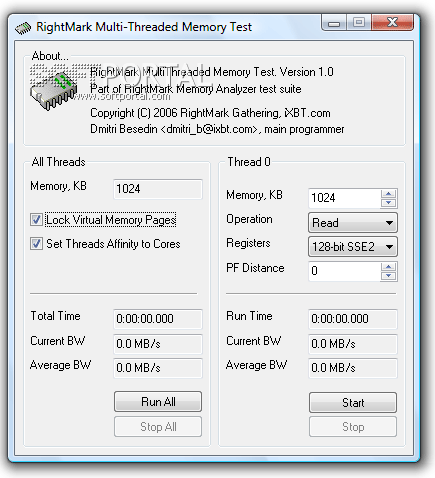
Task: Click the Total Time readout field
Action: (x=158, y=319)
